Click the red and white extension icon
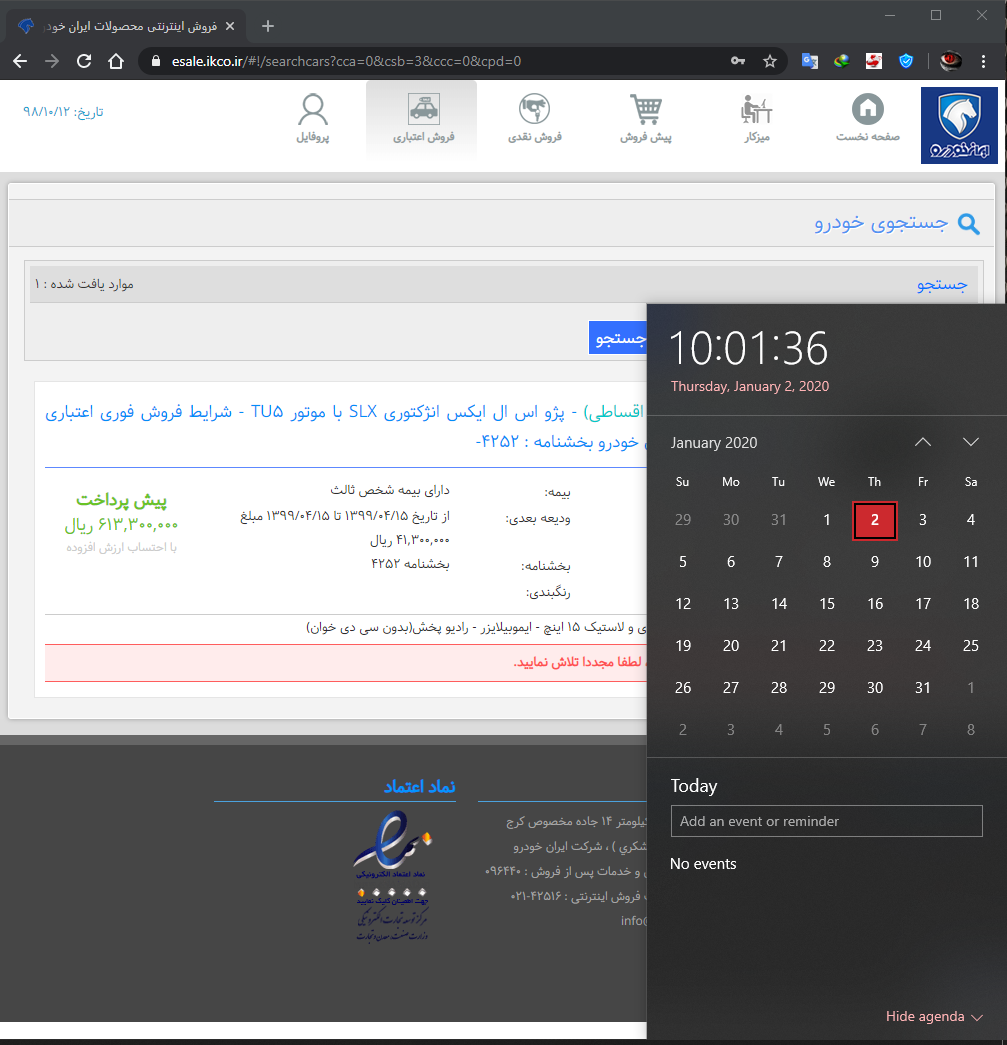Image resolution: width=1007 pixels, height=1045 pixels. (874, 61)
